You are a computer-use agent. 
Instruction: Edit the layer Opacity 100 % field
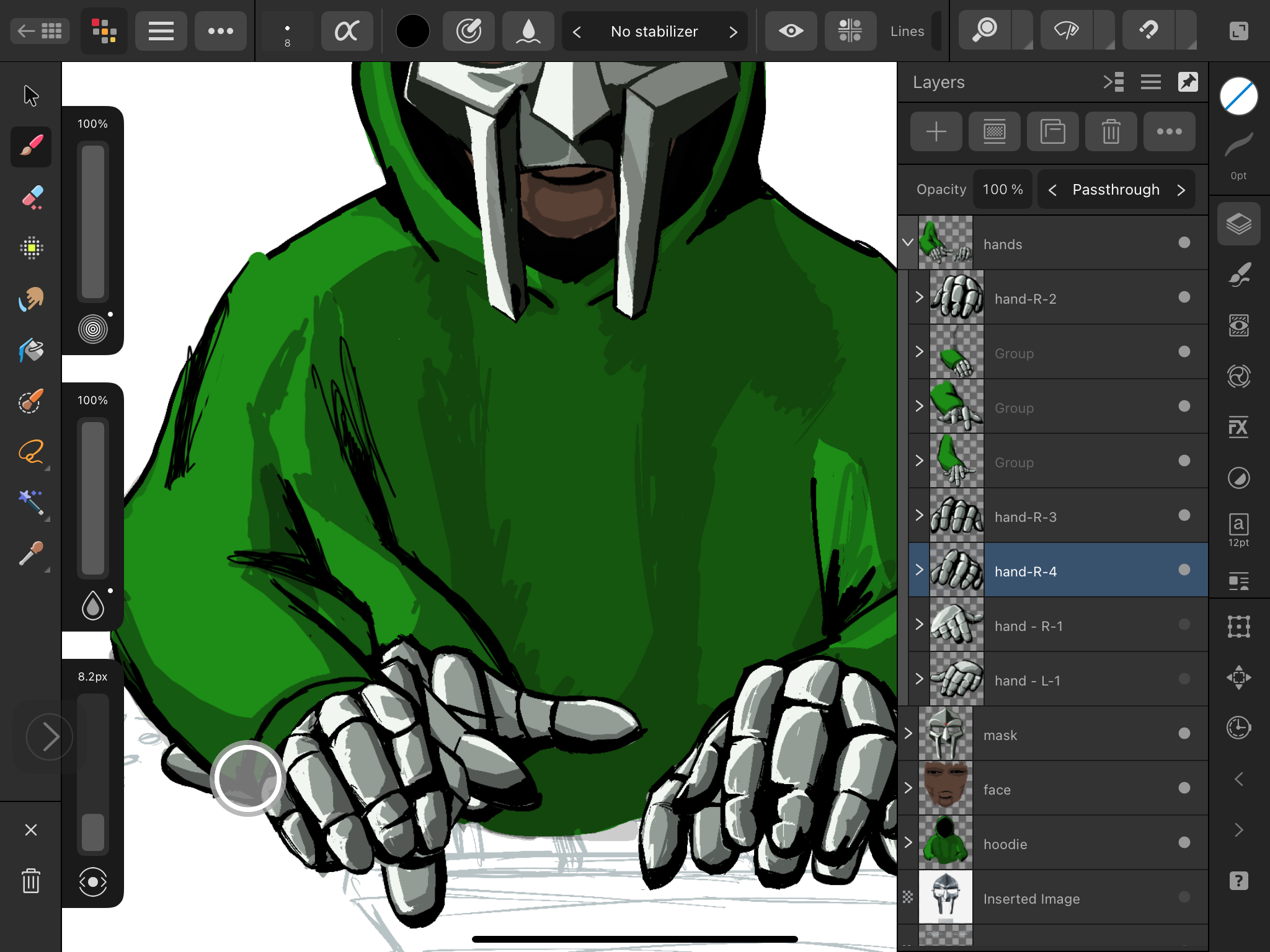coord(1002,190)
